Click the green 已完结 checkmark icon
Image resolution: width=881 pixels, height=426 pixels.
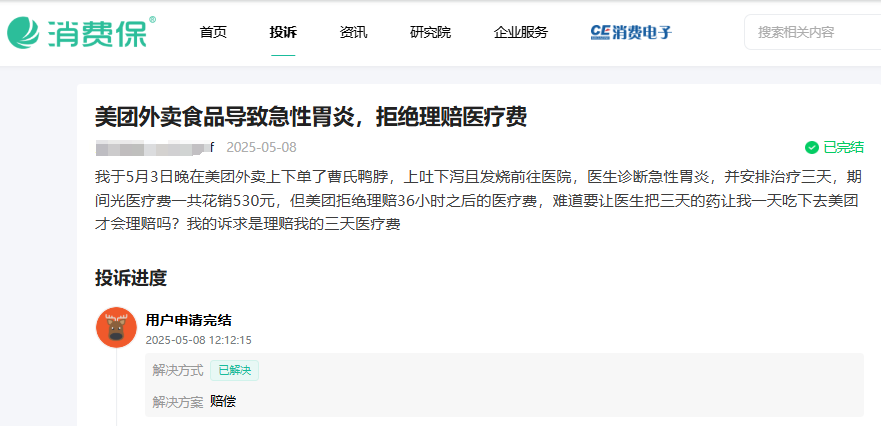pos(811,148)
